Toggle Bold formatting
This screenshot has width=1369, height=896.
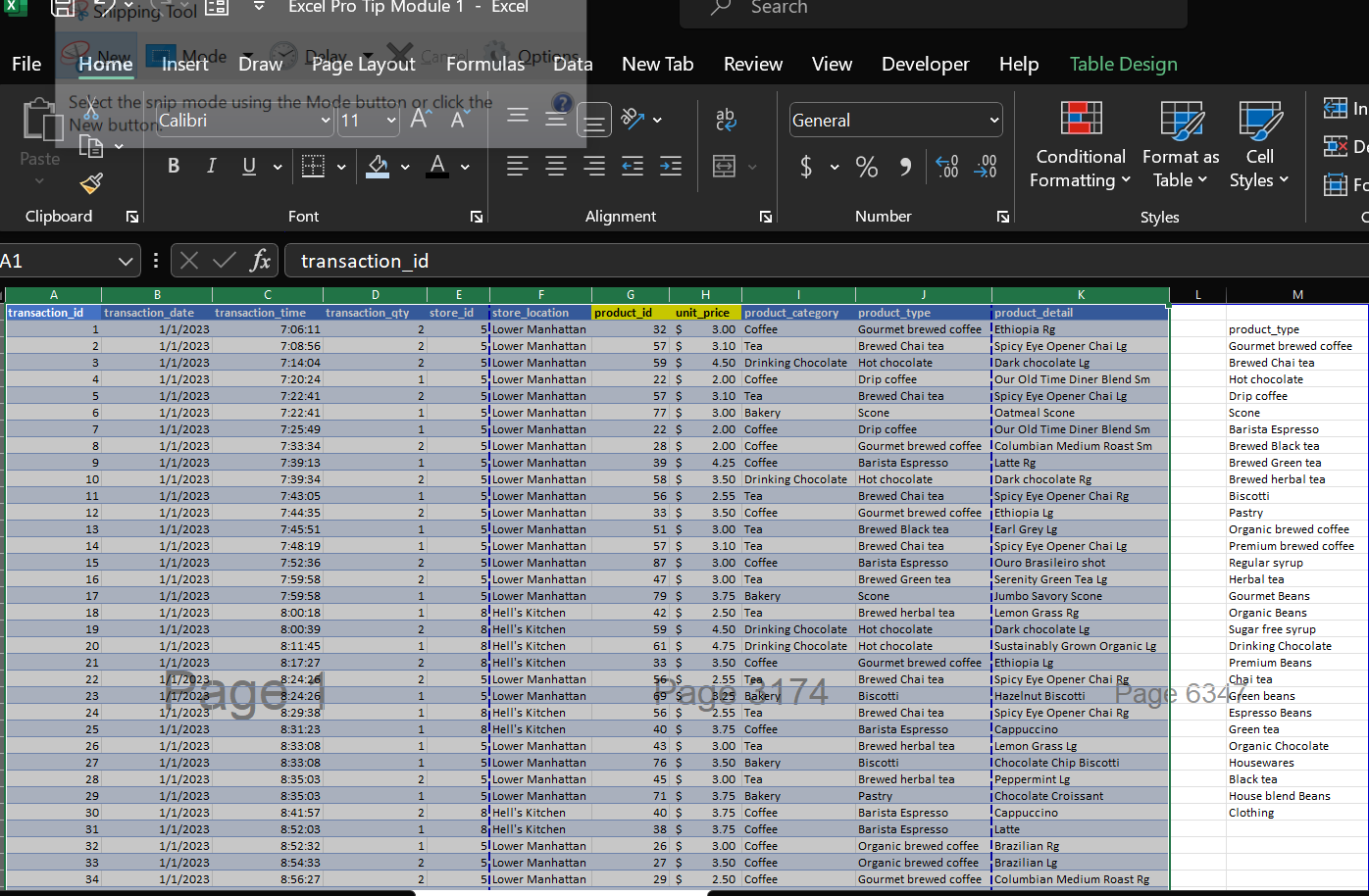174,166
